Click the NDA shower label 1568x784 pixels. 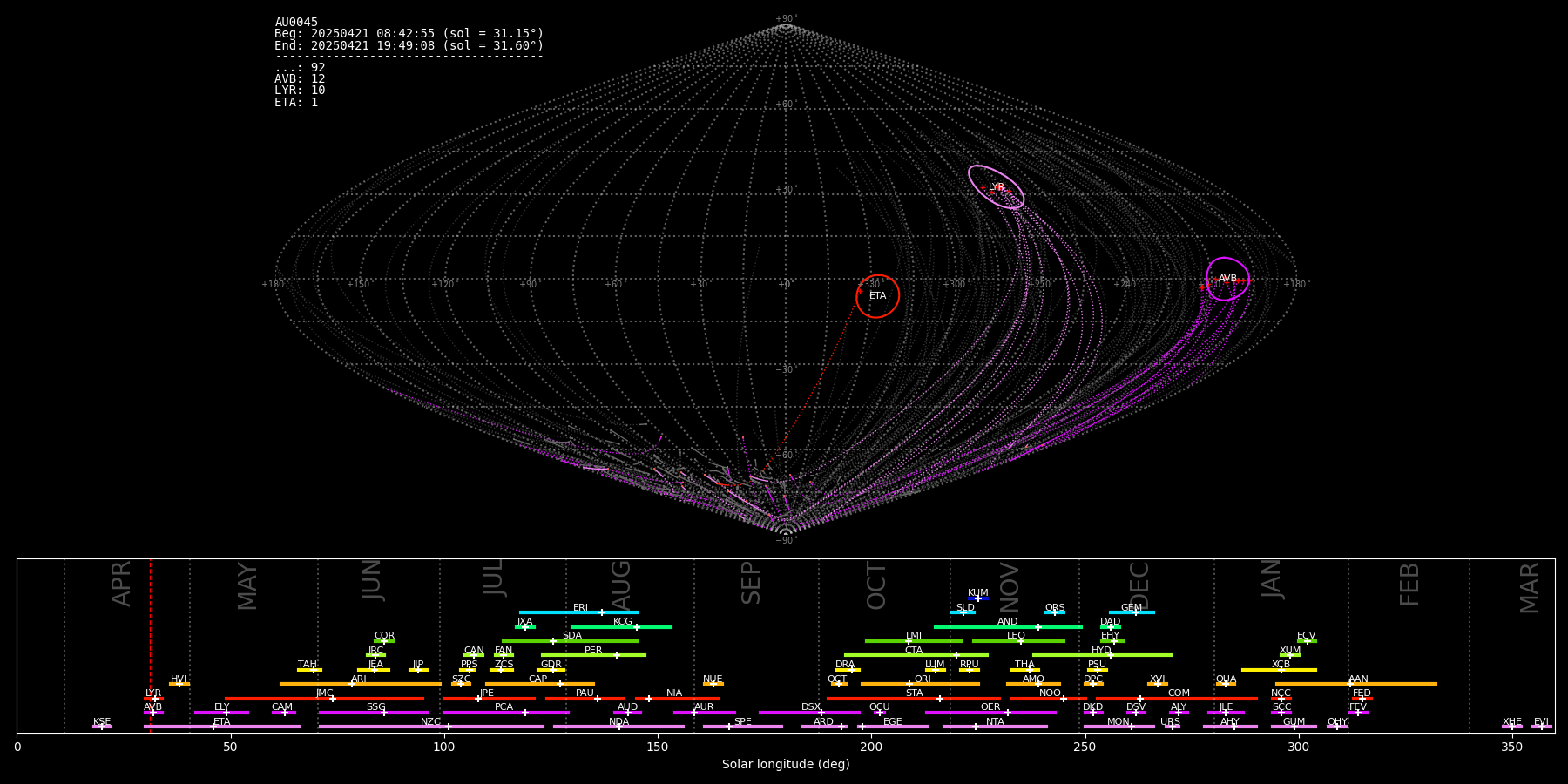(x=618, y=722)
